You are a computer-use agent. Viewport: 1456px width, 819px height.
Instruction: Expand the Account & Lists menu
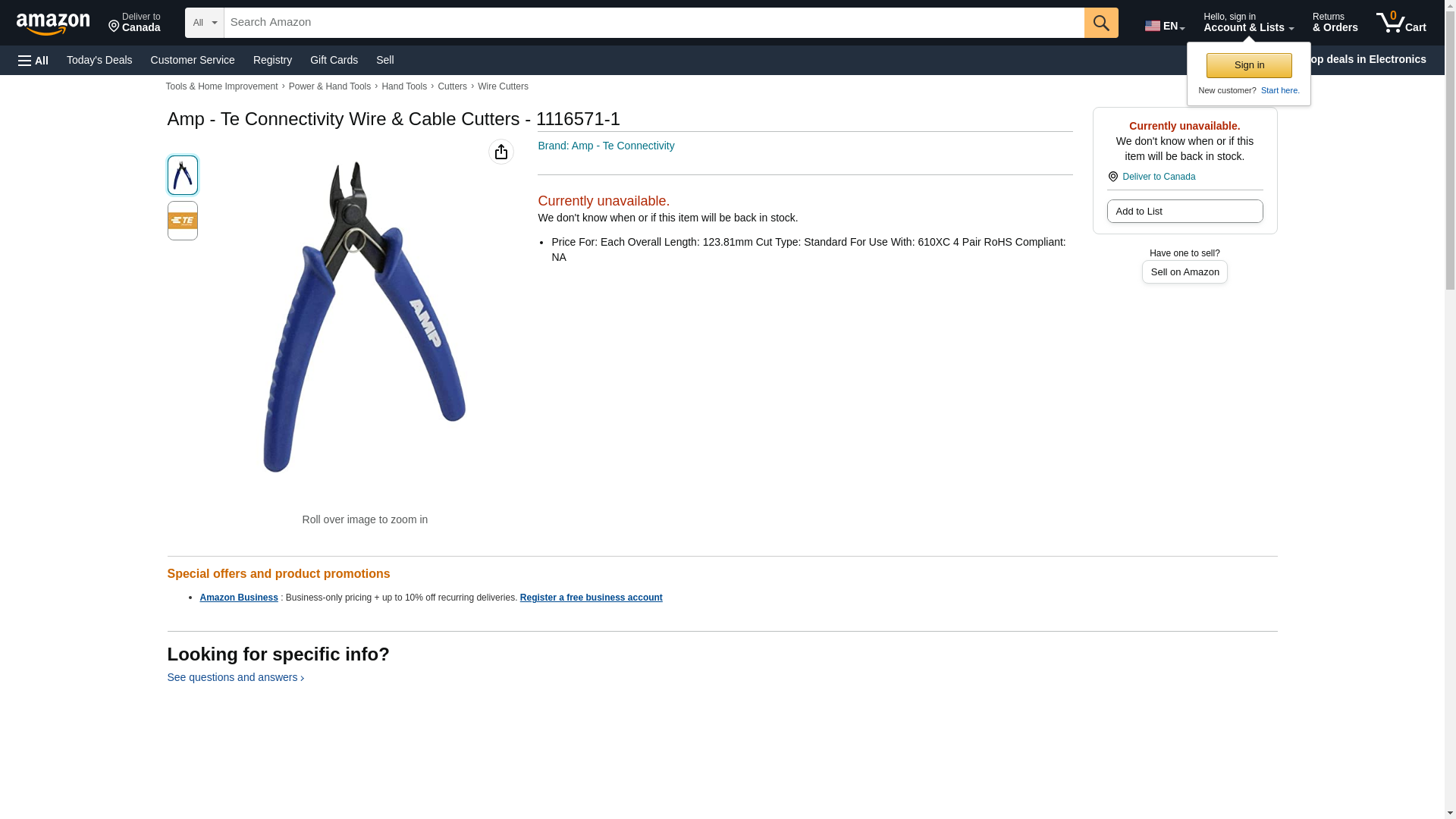tap(1248, 22)
